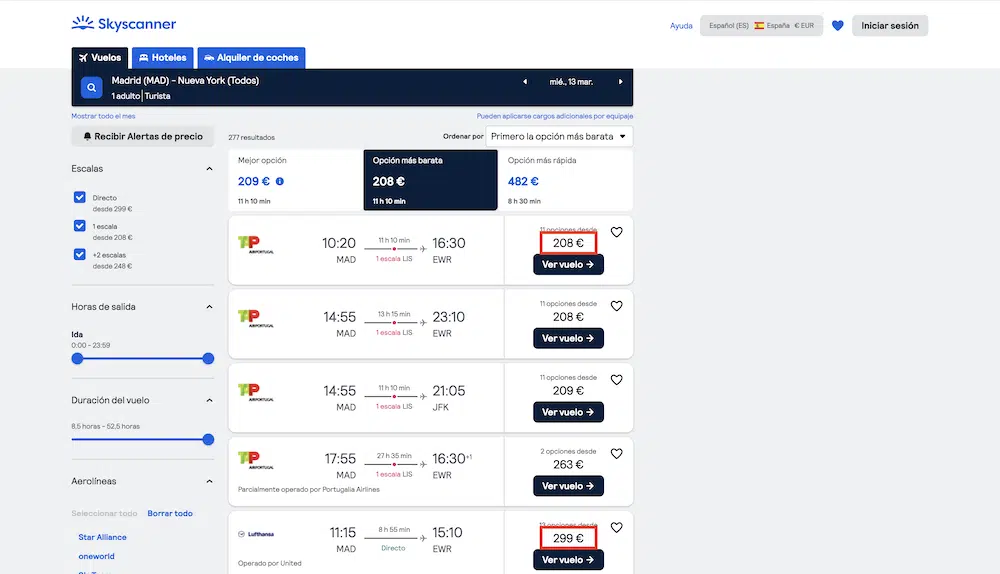Viewport: 1000px width, 574px height.
Task: Favorite the 21:05 JFK arrival flight
Action: click(616, 380)
